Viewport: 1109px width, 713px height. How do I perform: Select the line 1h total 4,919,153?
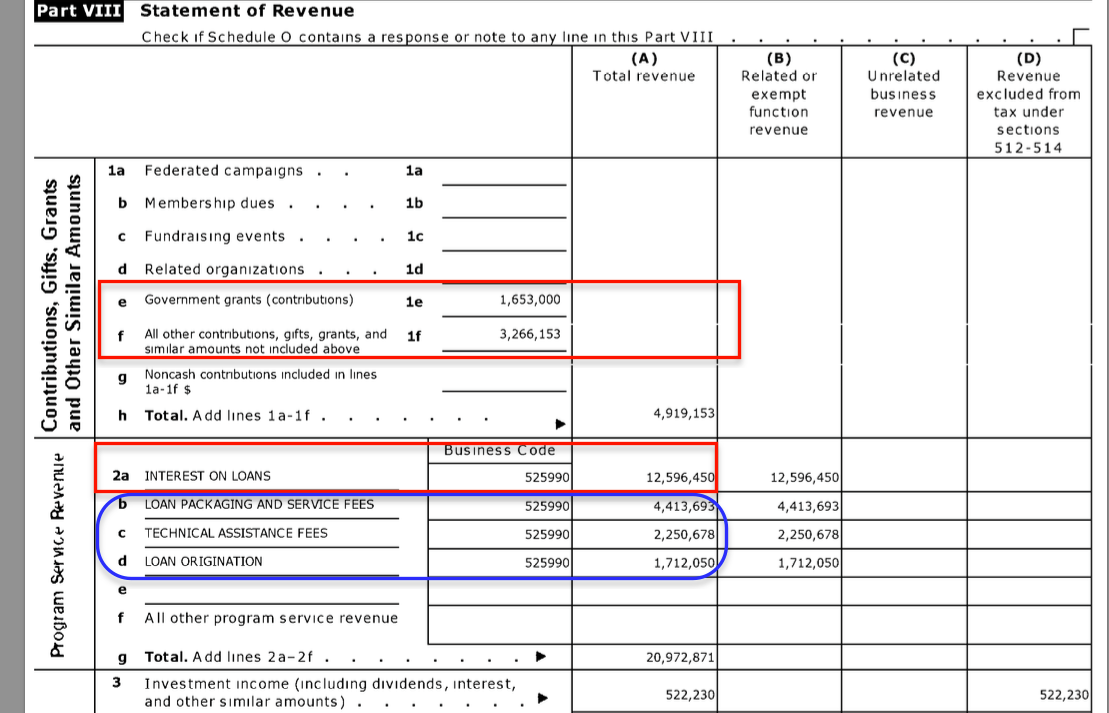point(681,413)
